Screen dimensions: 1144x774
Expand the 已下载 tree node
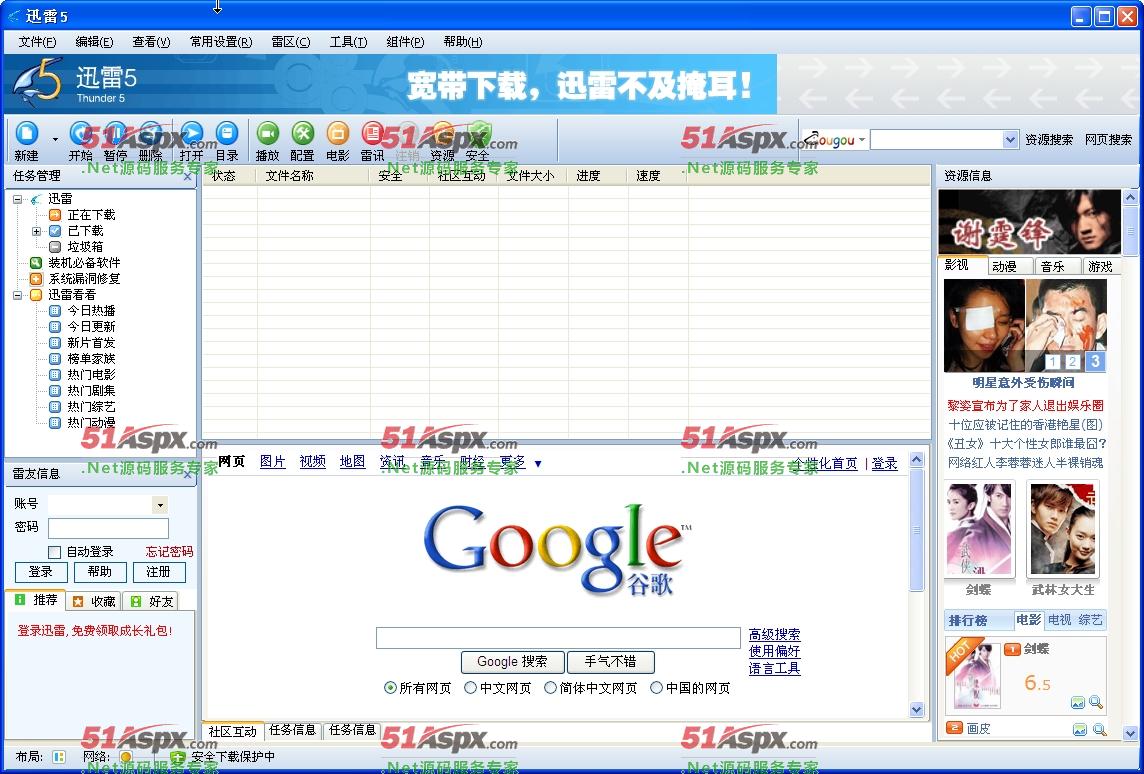coord(36,231)
